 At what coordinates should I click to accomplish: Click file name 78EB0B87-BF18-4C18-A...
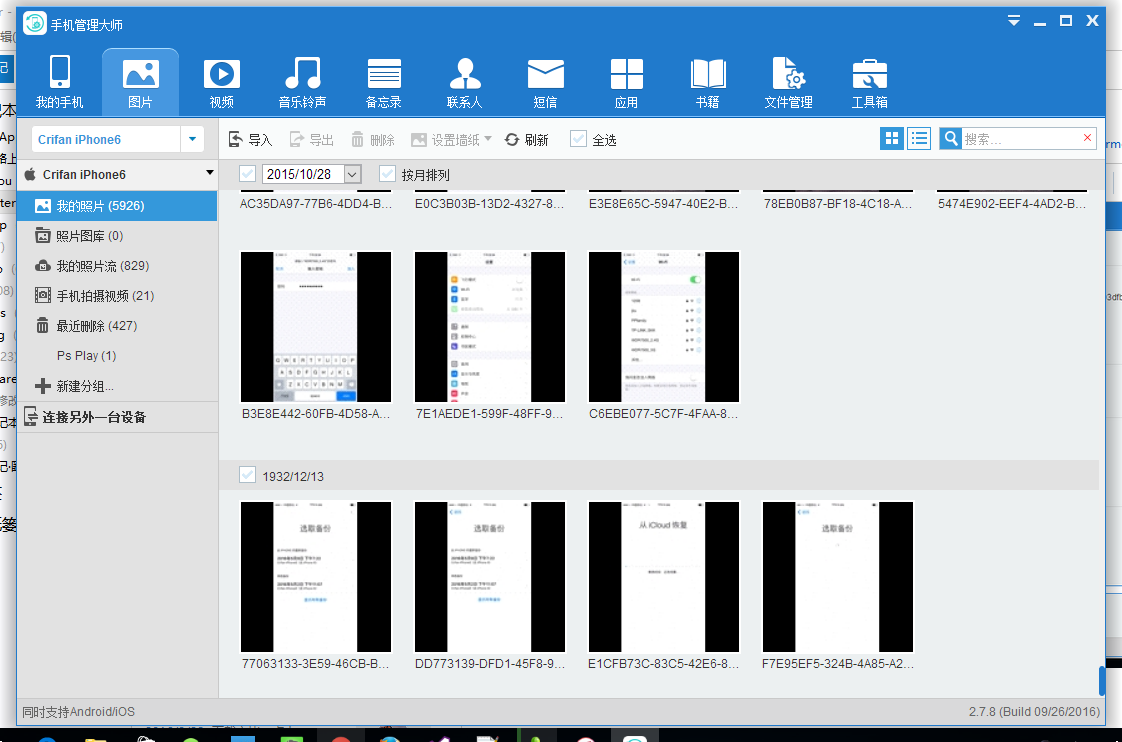838,204
